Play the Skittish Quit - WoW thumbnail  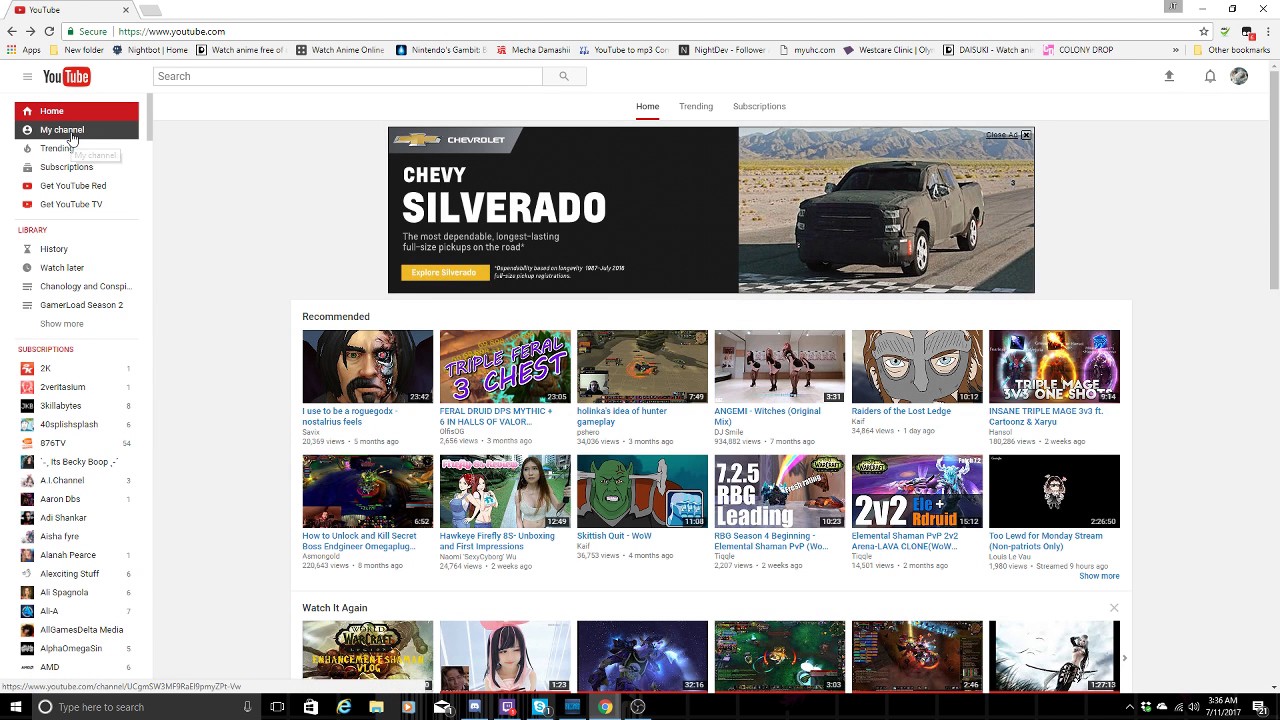[642, 491]
